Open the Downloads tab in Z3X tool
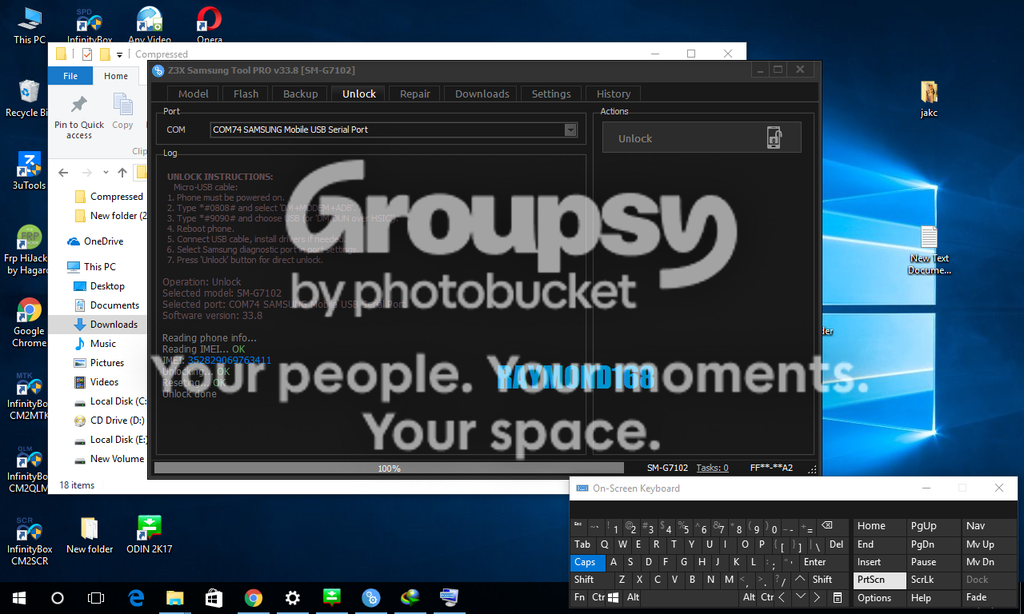Viewport: 1024px width, 614px height. [482, 93]
